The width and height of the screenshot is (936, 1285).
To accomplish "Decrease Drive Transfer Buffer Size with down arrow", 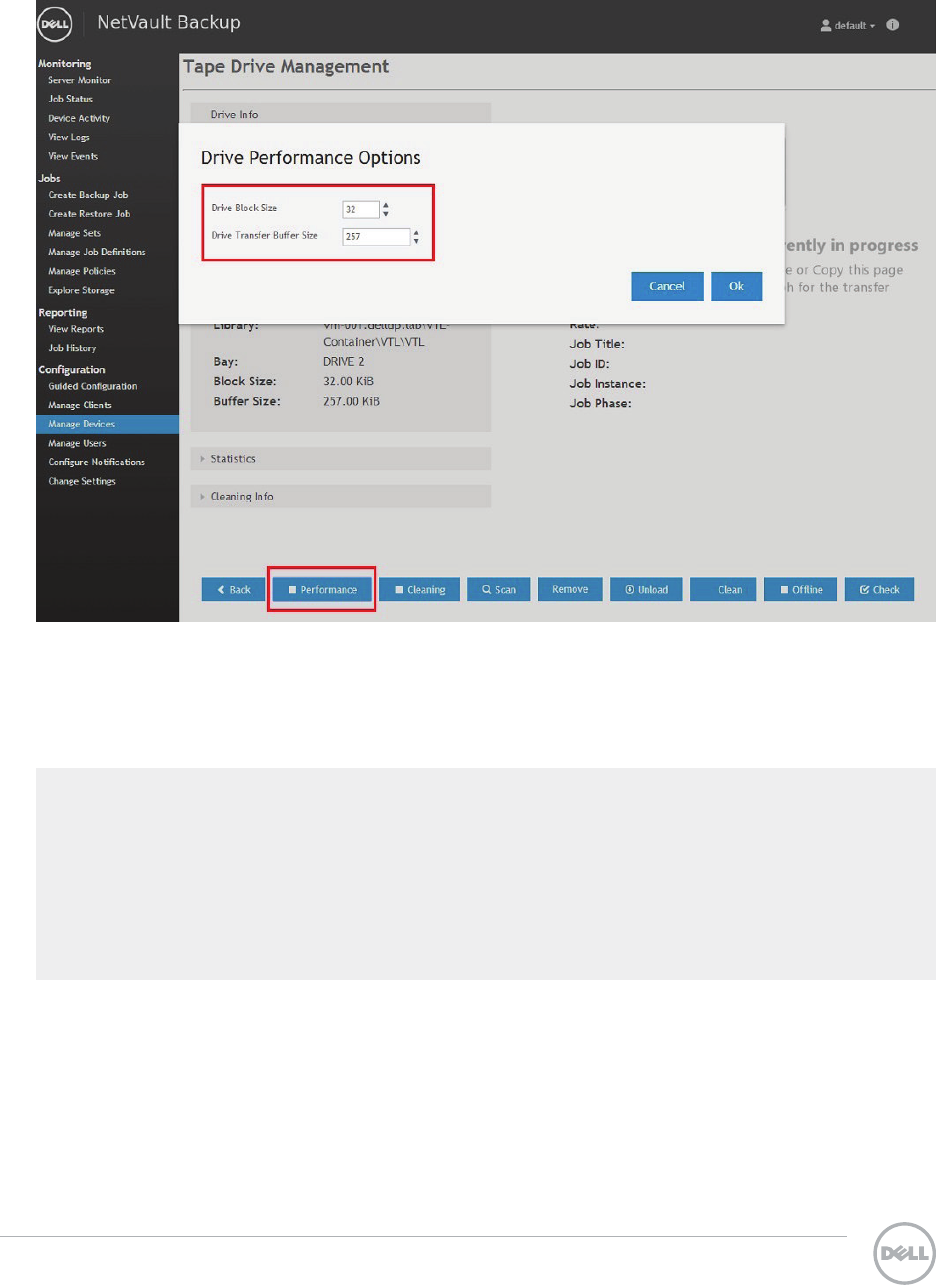I will (416, 241).
